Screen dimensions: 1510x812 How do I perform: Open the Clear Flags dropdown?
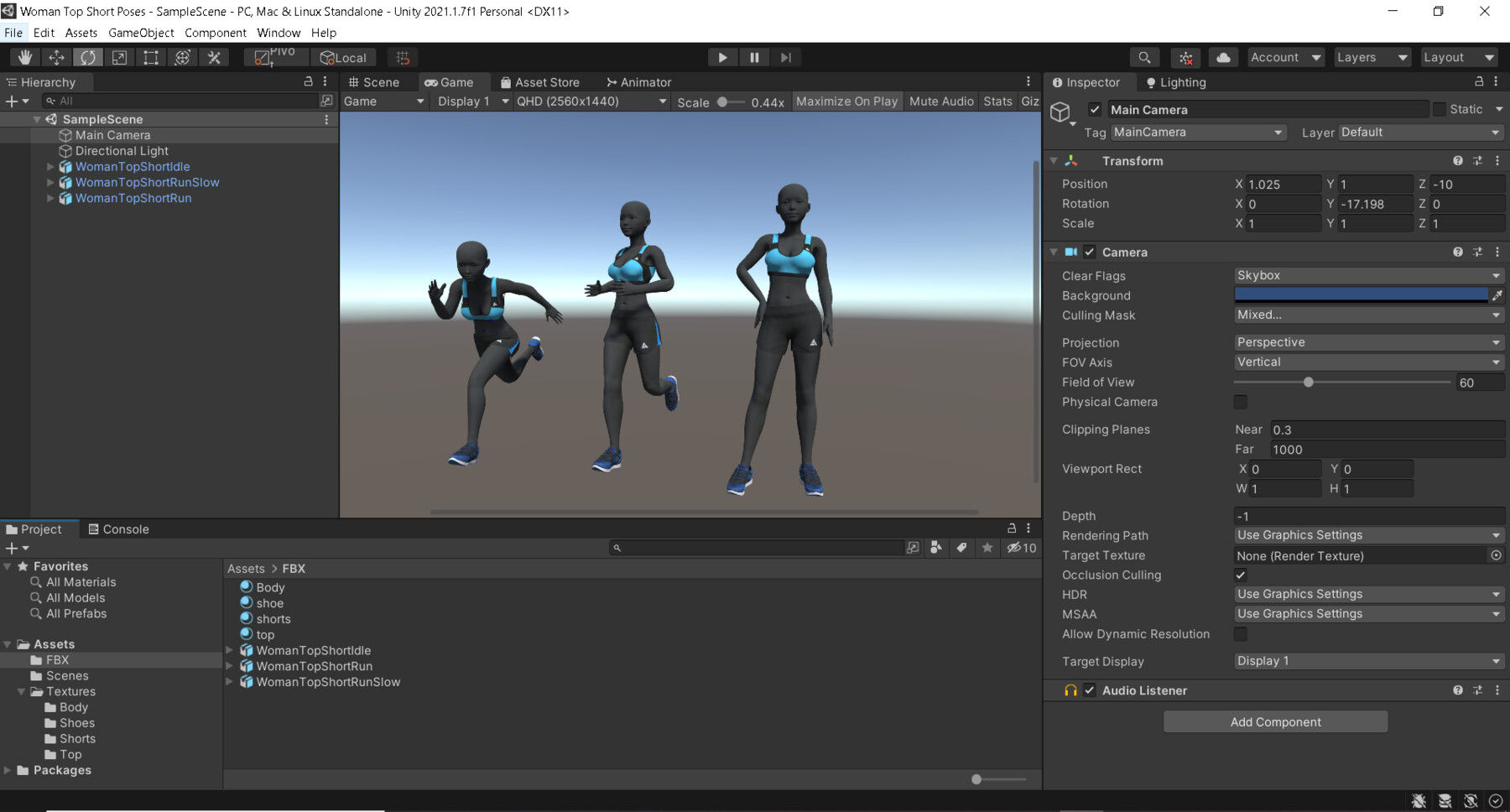pyautogui.click(x=1367, y=275)
